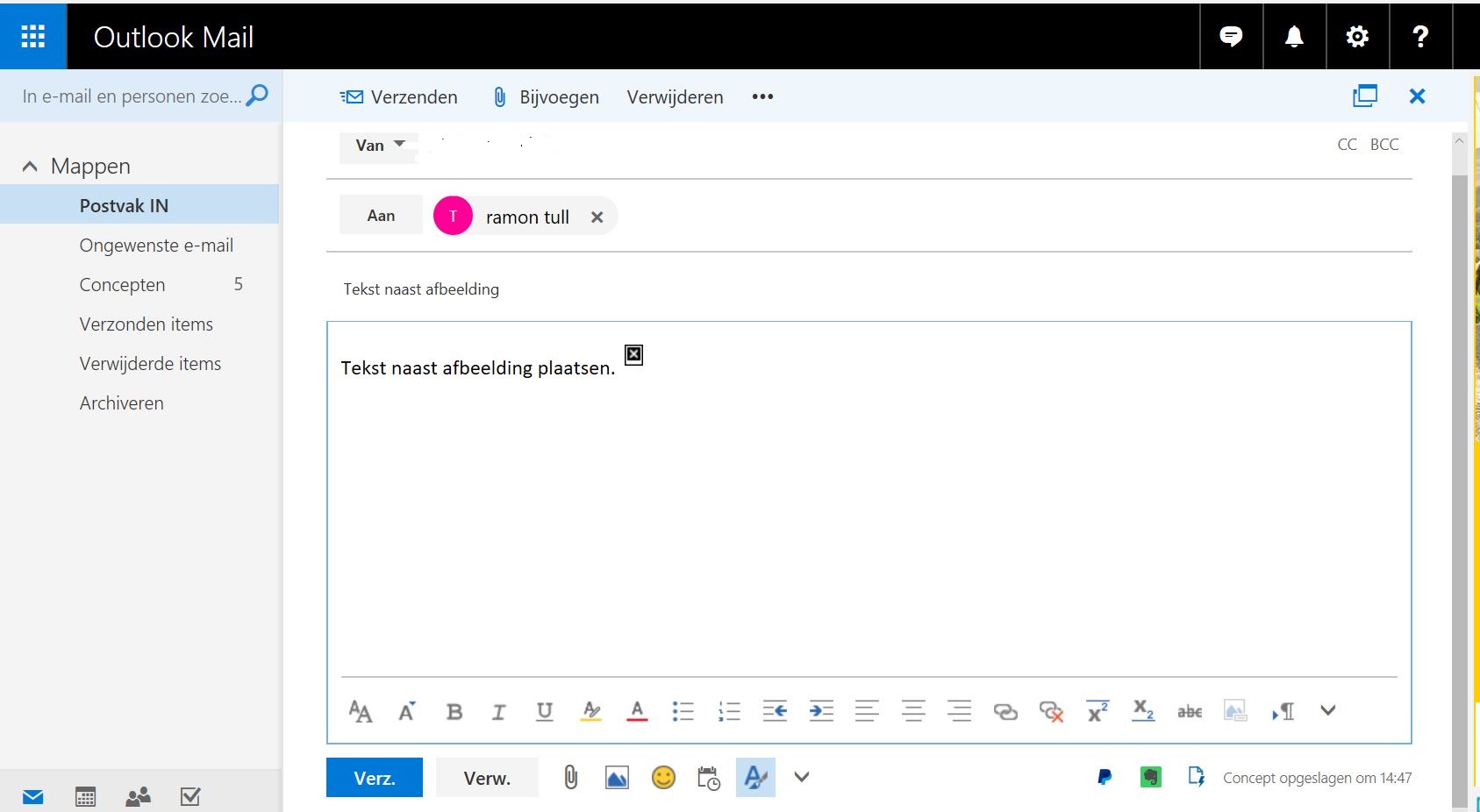Insert a hyperlink with the link icon
Image resolution: width=1480 pixels, height=812 pixels.
[1005, 711]
